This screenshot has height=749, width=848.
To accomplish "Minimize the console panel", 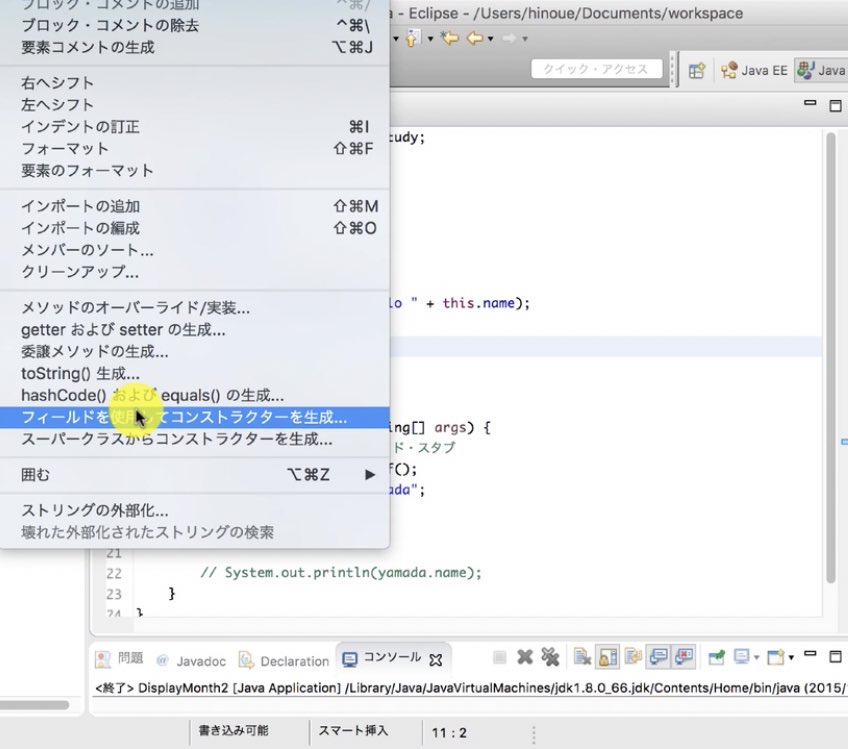I will (810, 654).
